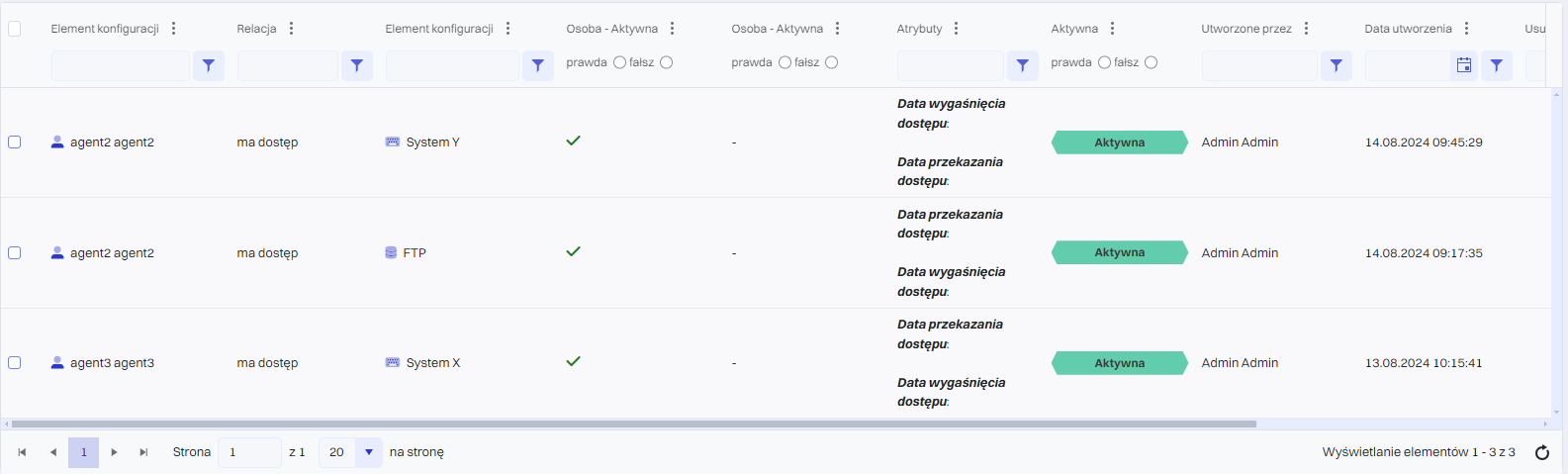Viewport: 1568px width, 474px height.
Task: Select the System Y row checkbox
Action: (14, 142)
